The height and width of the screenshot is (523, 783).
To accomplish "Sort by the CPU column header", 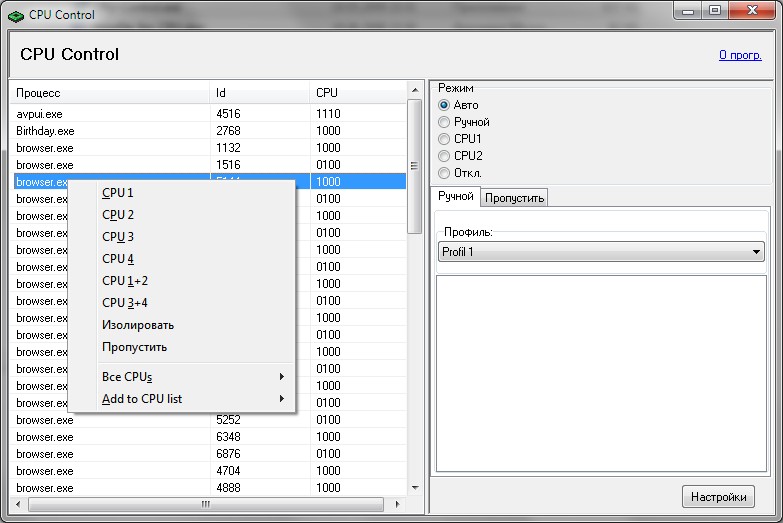I will click(358, 93).
